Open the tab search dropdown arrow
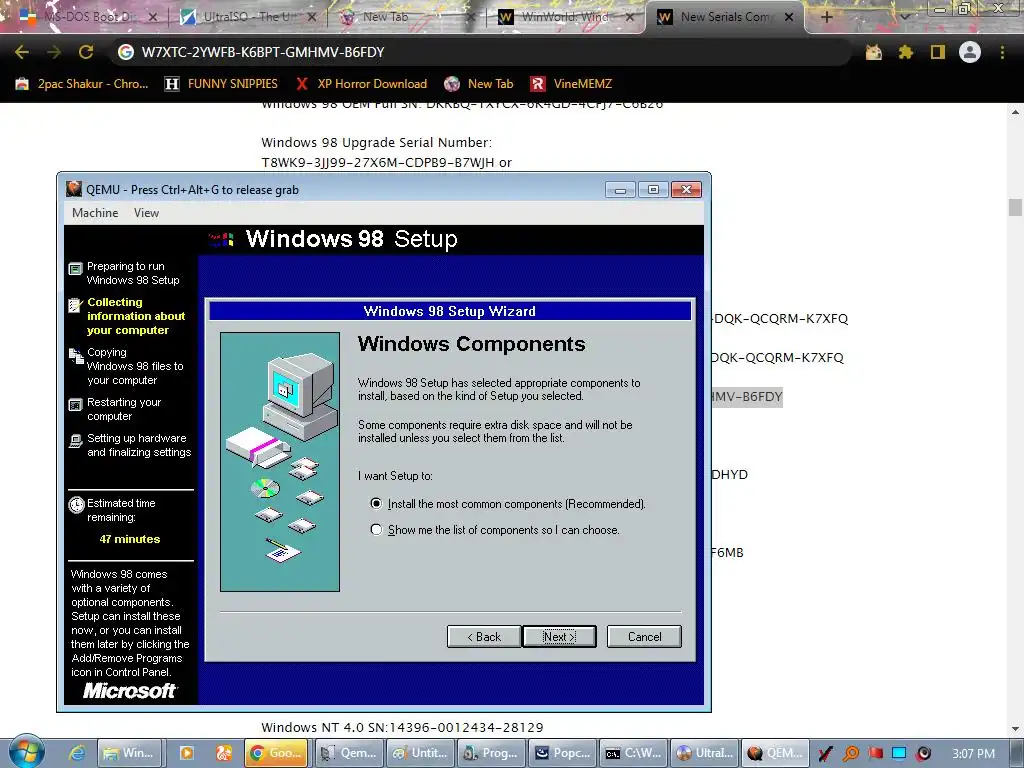The image size is (1024, 768). pyautogui.click(x=905, y=17)
